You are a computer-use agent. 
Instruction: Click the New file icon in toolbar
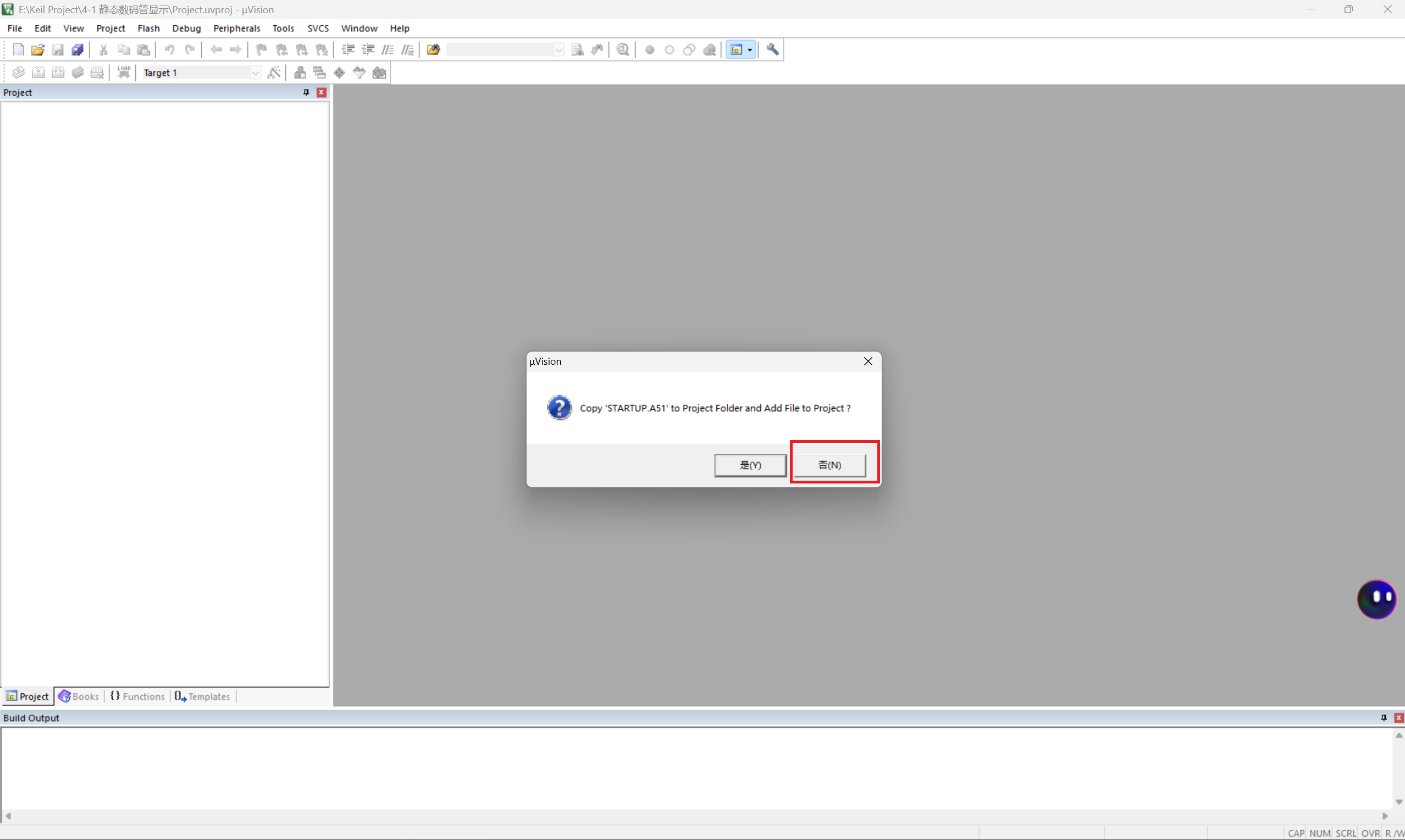18,50
